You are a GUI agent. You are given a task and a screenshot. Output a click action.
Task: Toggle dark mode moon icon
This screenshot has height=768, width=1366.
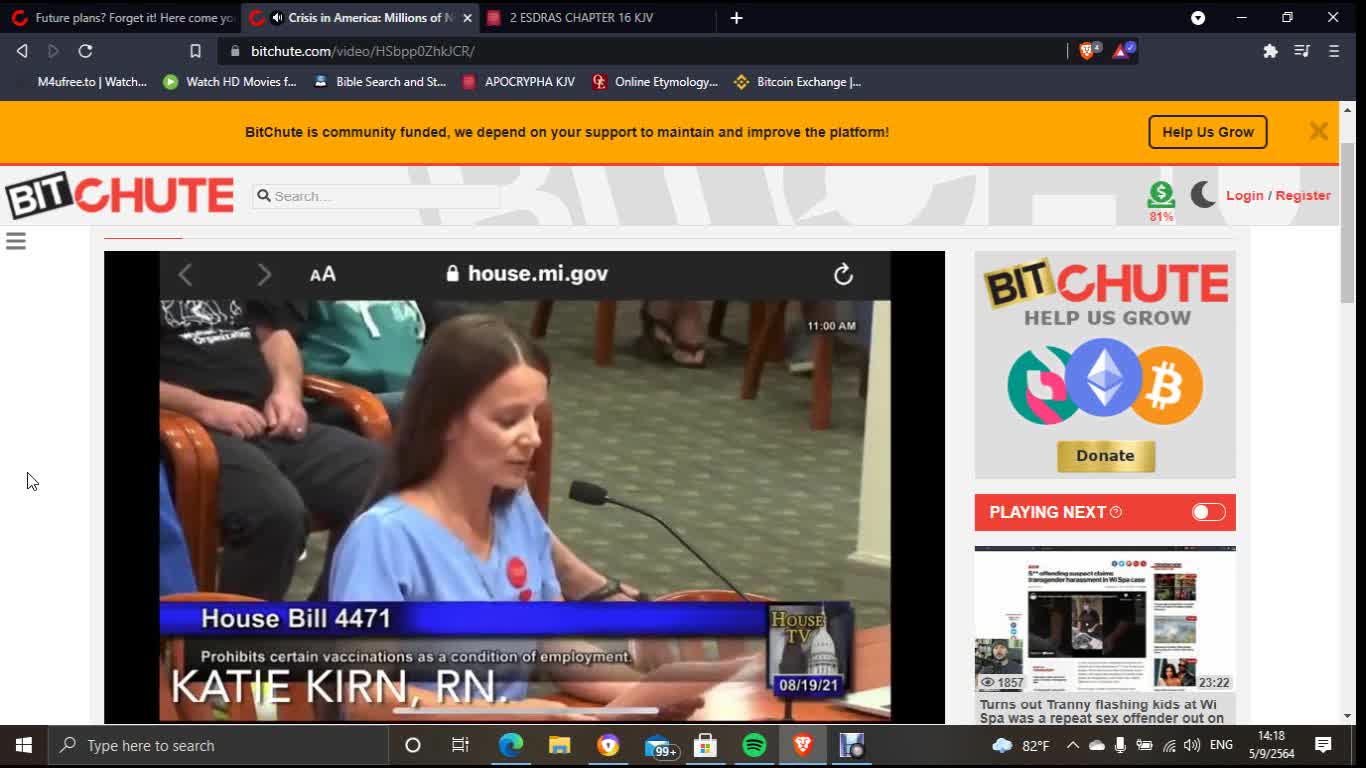point(1204,195)
